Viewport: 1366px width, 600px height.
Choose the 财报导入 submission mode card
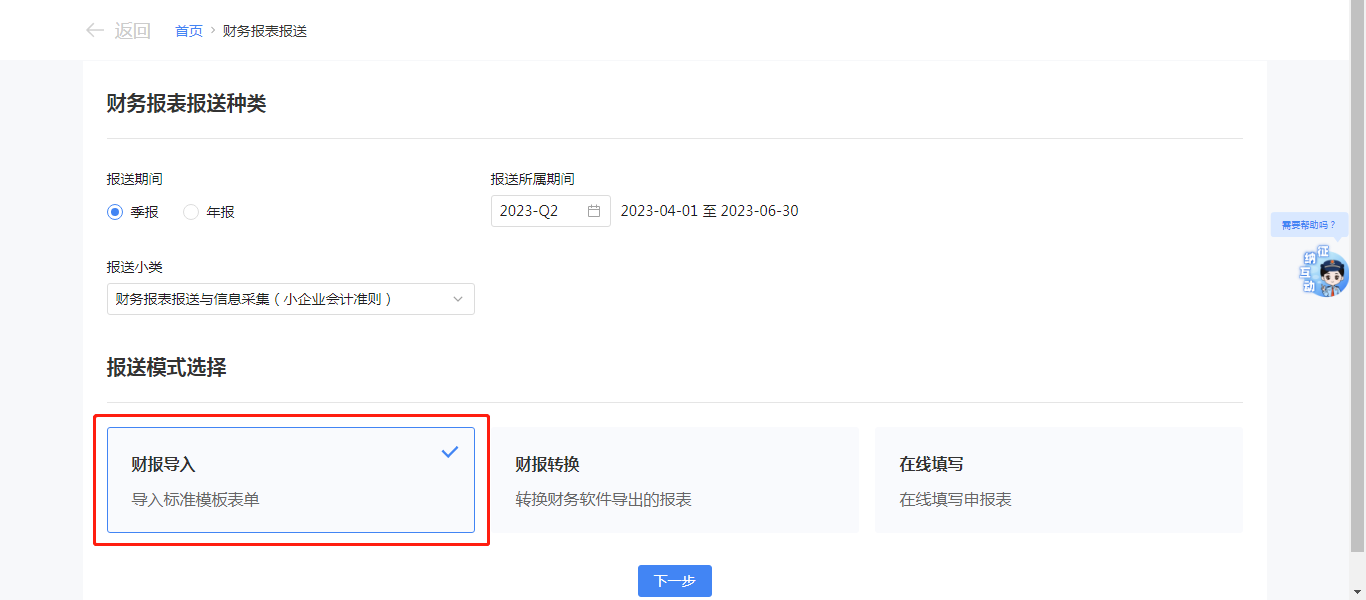click(290, 480)
